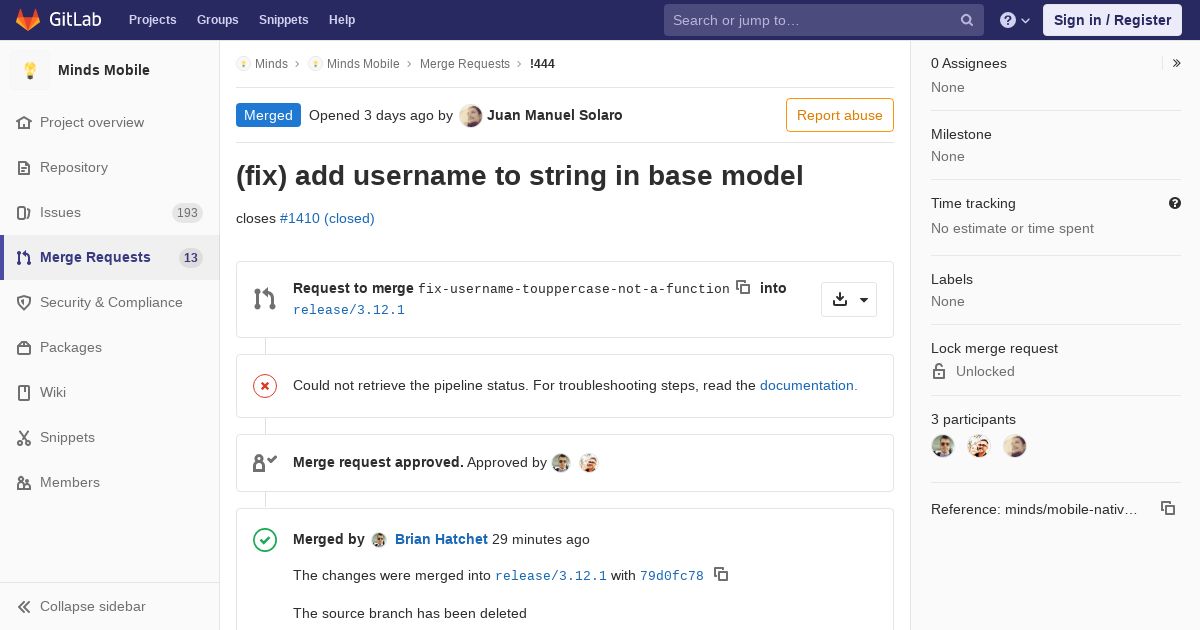This screenshot has height=630, width=1200.
Task: Go to Snippets in the top navigation
Action: pyautogui.click(x=283, y=20)
